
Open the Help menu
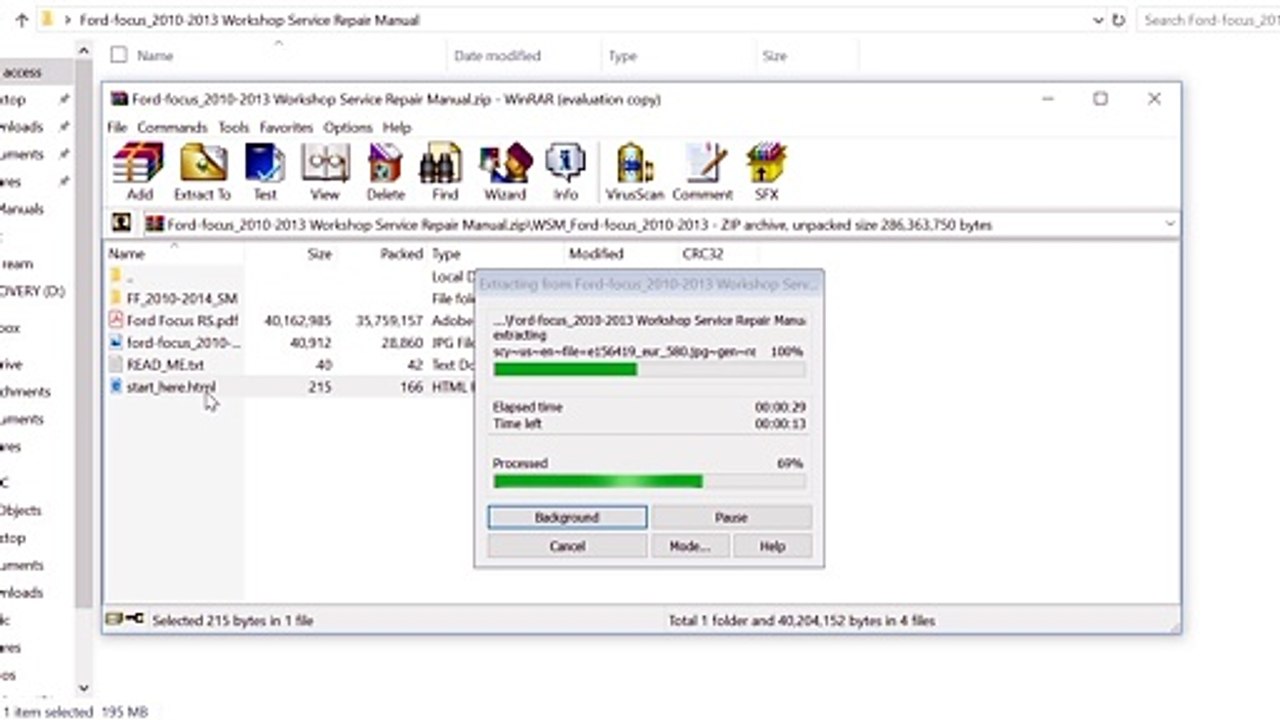[x=397, y=128]
